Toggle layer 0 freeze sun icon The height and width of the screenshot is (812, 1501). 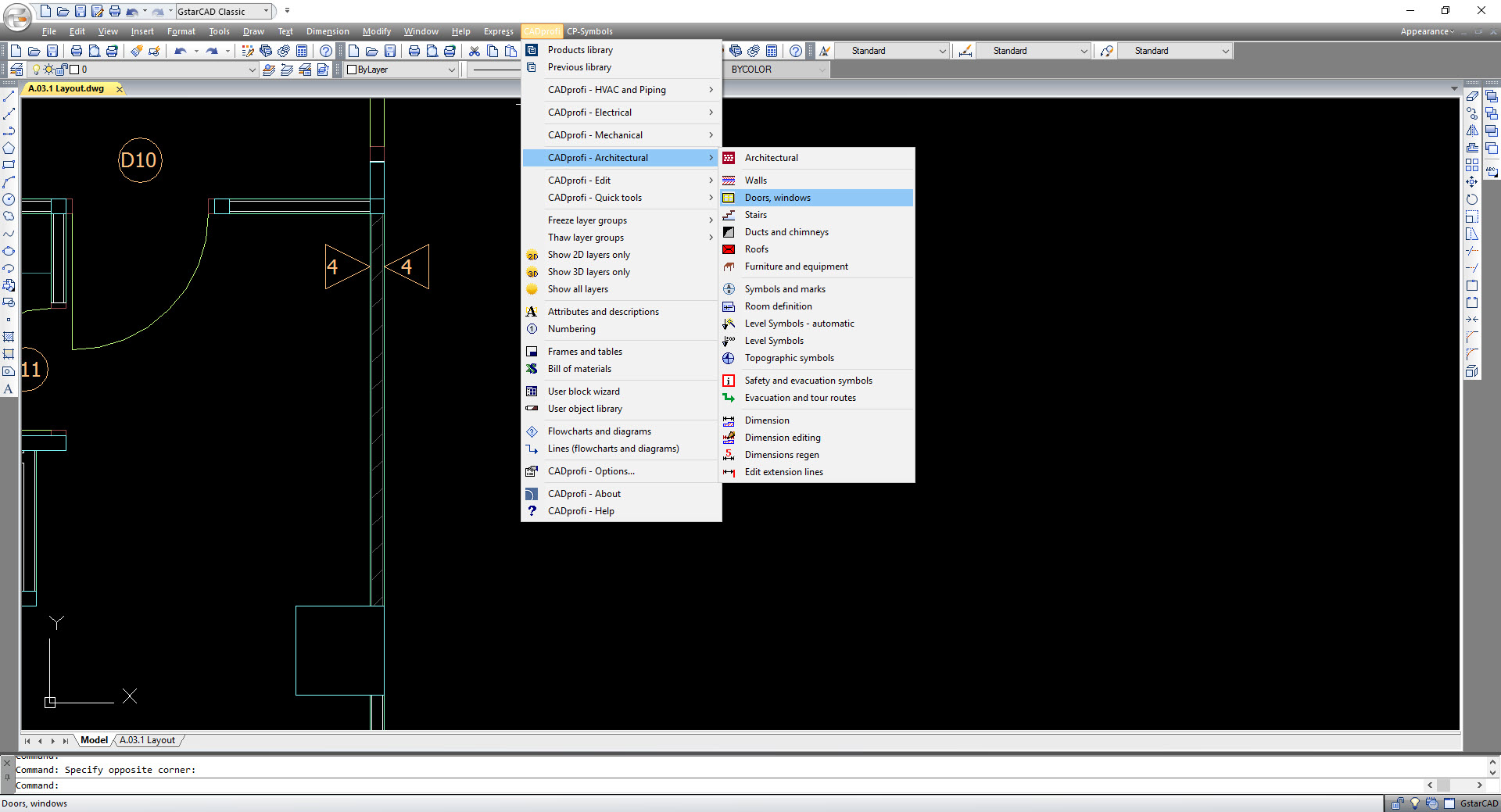pos(48,70)
